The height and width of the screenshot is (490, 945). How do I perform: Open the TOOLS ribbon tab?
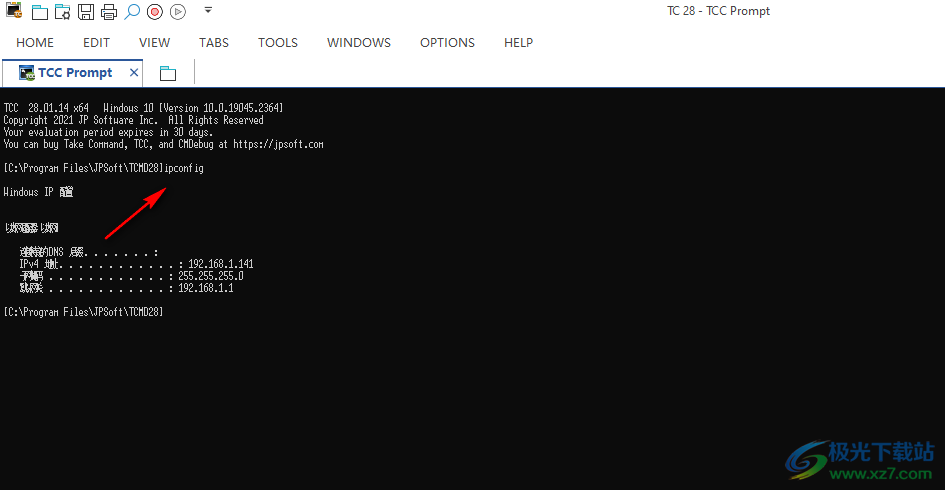pos(278,43)
